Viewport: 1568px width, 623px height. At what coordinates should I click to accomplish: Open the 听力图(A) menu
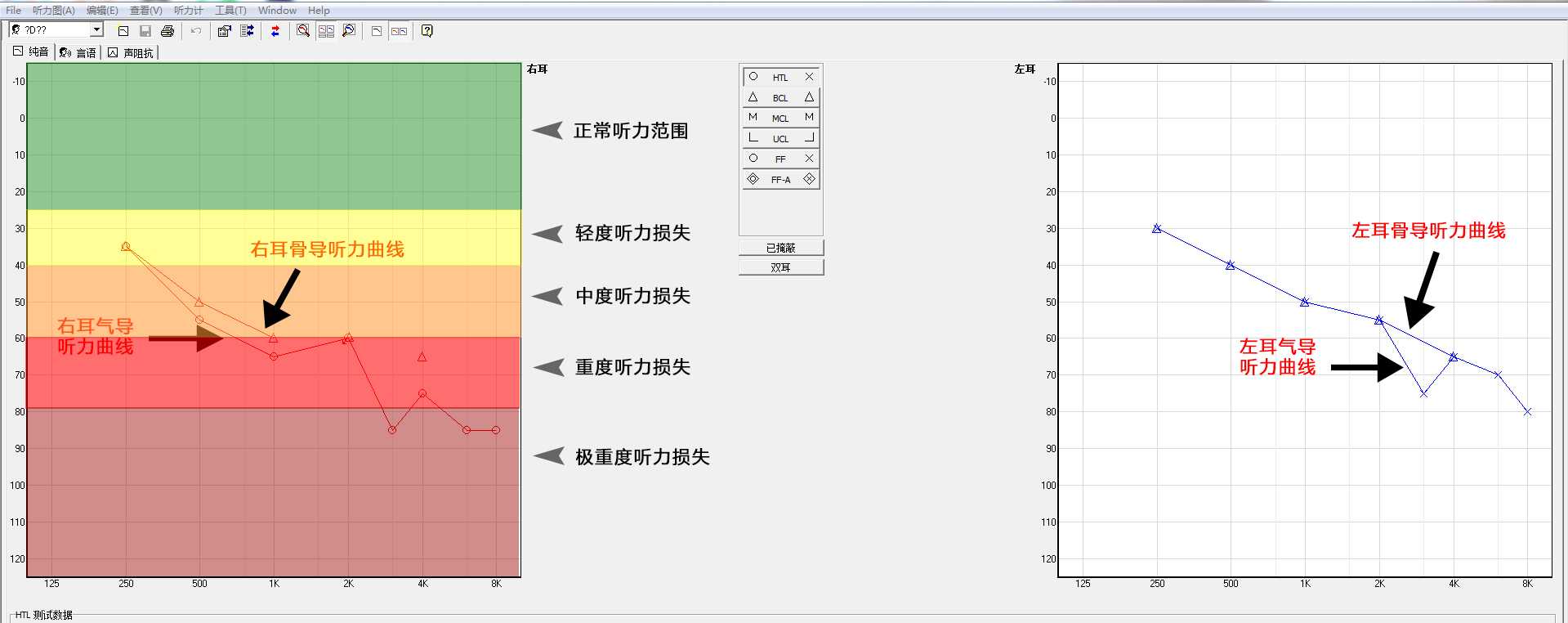click(x=54, y=11)
